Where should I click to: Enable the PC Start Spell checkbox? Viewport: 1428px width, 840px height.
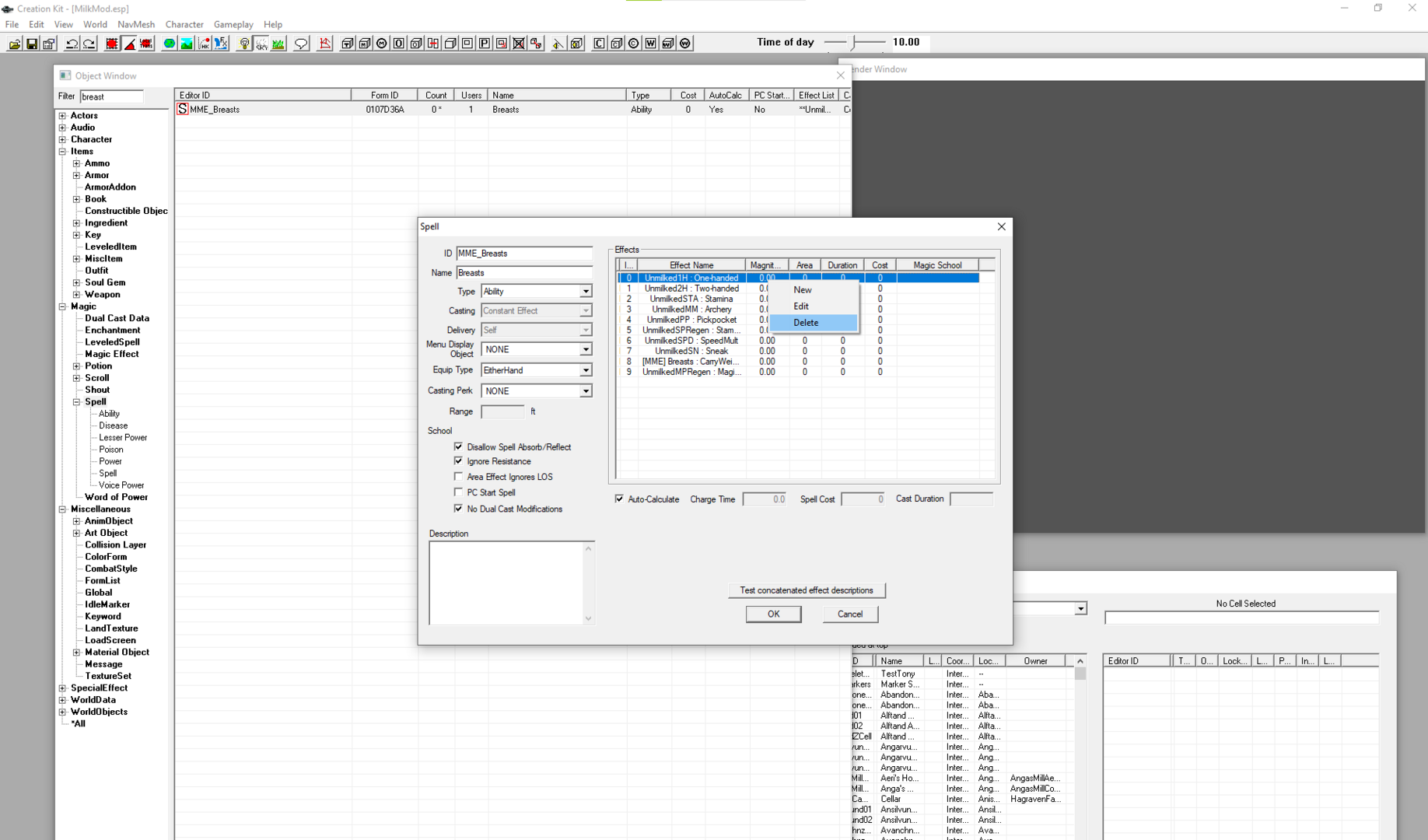(x=458, y=492)
